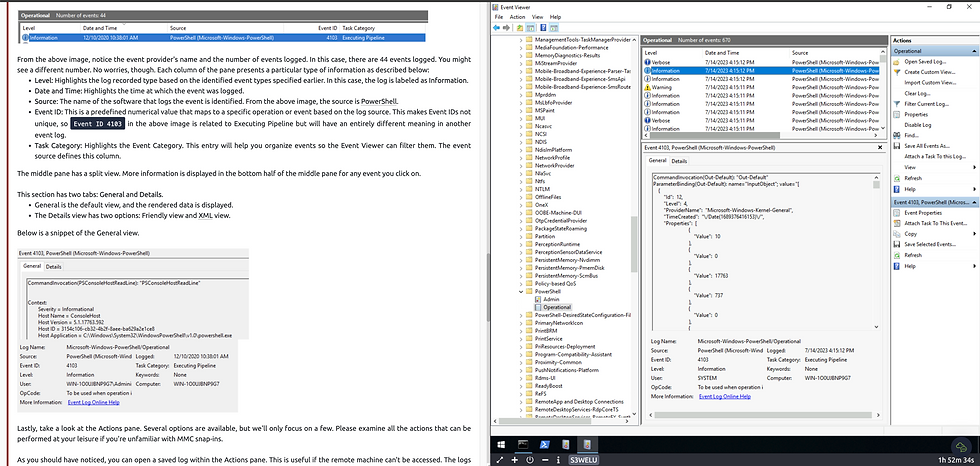Image resolution: width=980 pixels, height=466 pixels.
Task: Open the Action menu
Action: click(x=517, y=17)
